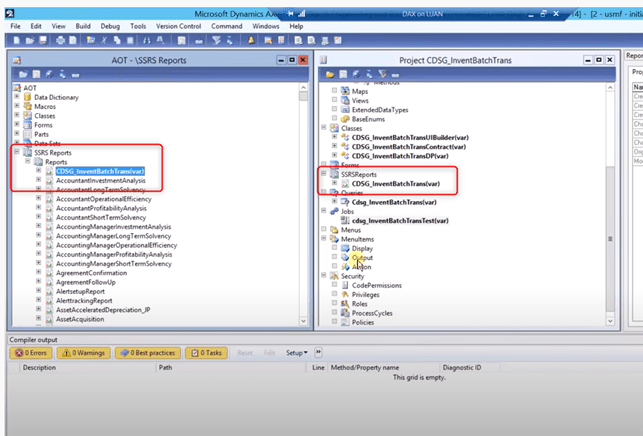Select the AccountantProfitabilityAnalysis report
Viewport: 643px width, 436px height.
[x=101, y=208]
